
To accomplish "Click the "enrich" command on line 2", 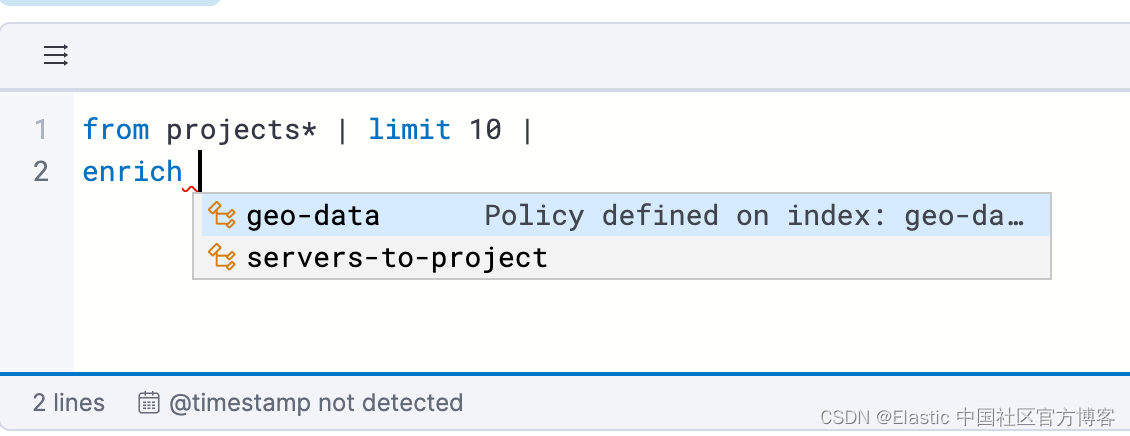I will [132, 171].
